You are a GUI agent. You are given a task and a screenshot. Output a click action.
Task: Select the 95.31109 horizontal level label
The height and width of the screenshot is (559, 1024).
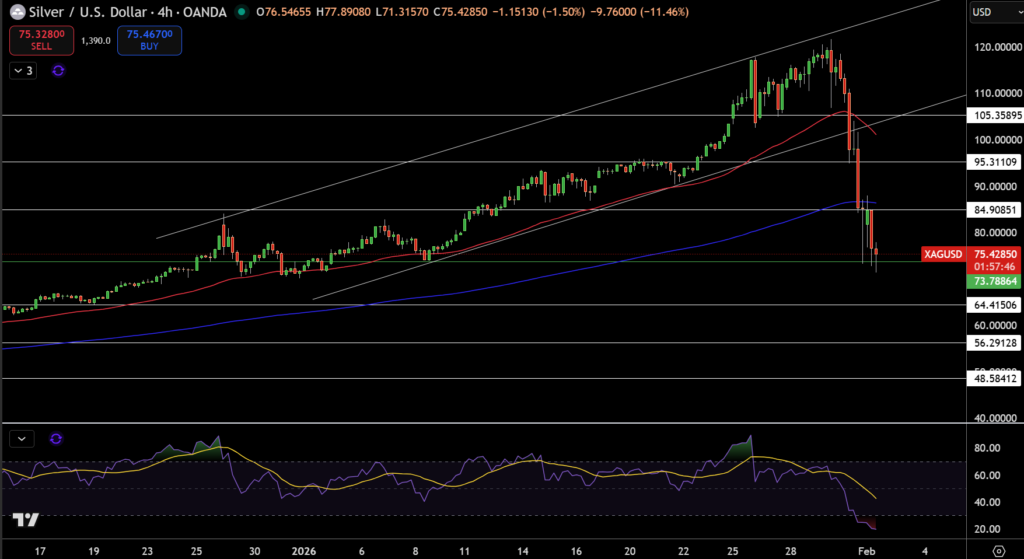[994, 161]
